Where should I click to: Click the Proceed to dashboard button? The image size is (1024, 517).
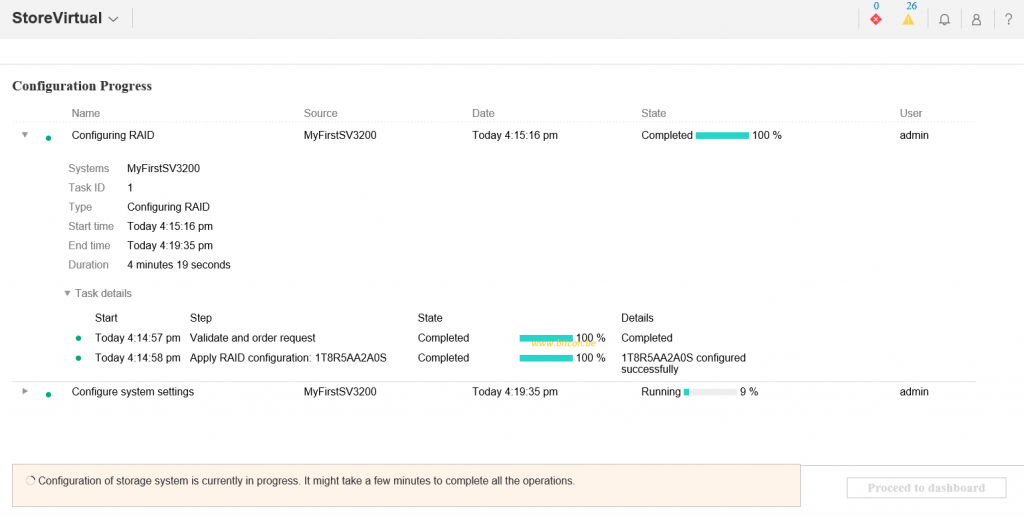pos(926,488)
